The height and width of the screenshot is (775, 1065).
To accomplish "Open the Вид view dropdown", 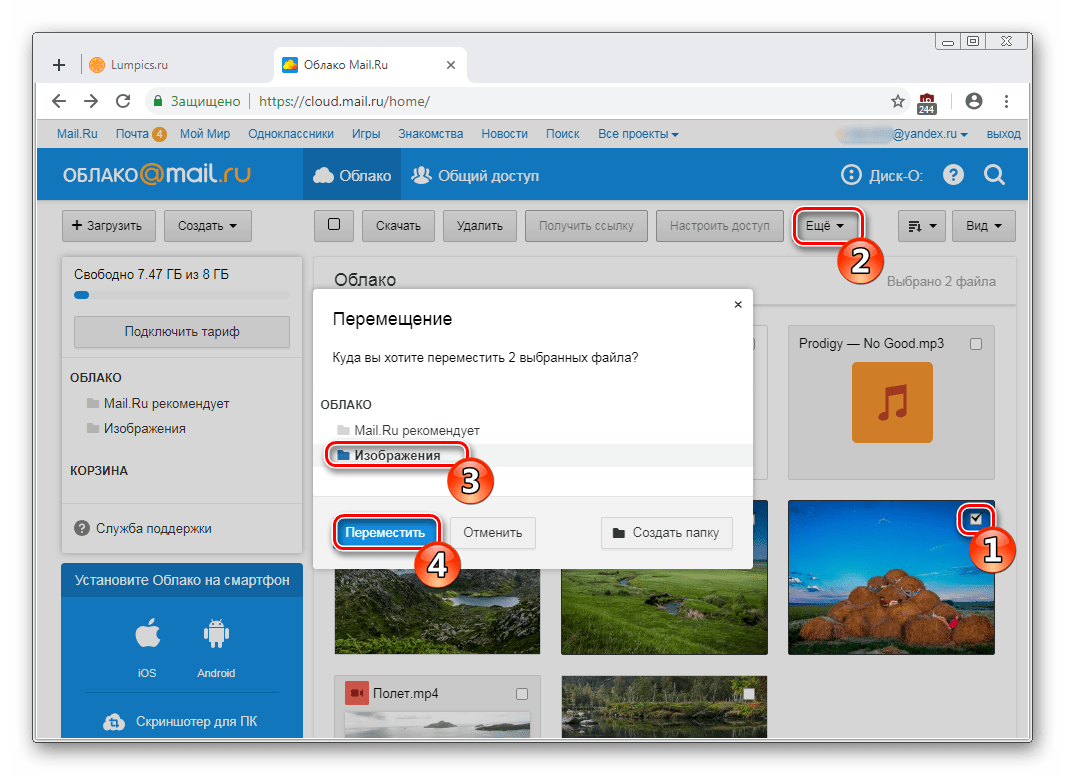I will (x=983, y=226).
